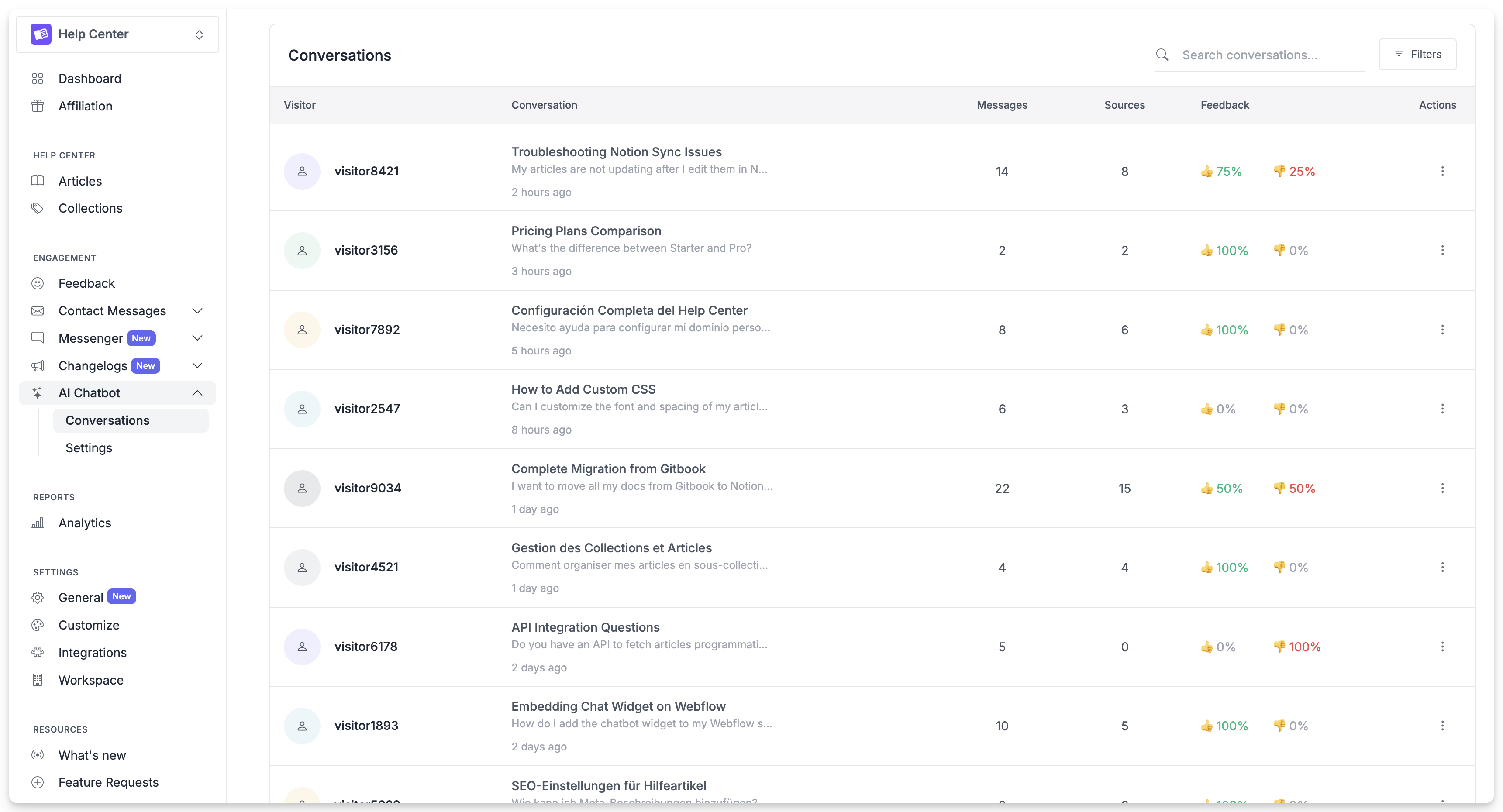Open three-dot menu for visitor9034 row
The image size is (1503, 812).
1442,488
